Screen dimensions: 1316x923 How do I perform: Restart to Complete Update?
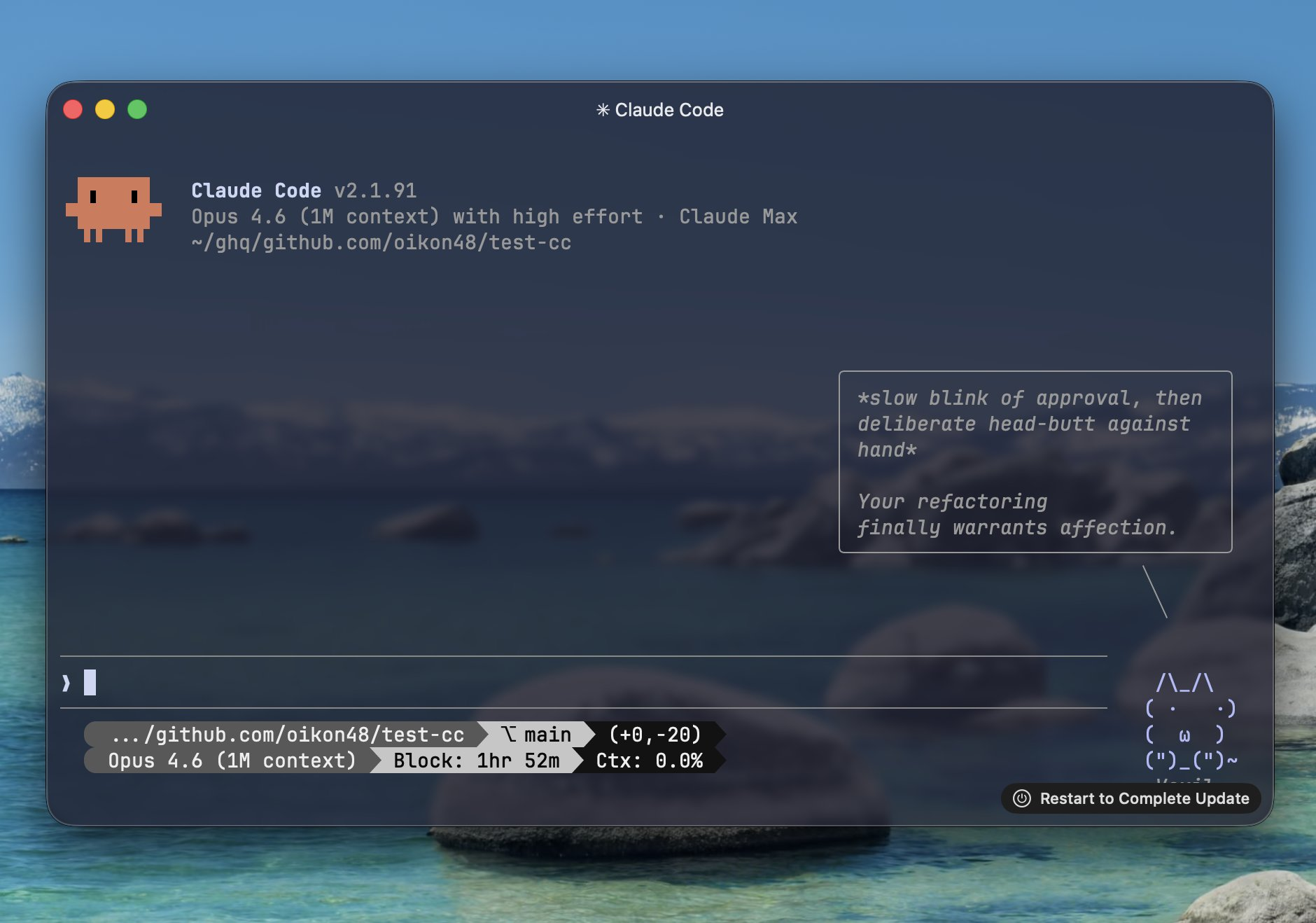(1131, 798)
